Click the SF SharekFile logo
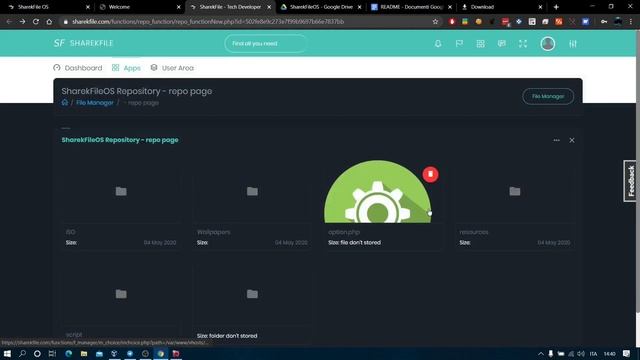 tap(84, 43)
